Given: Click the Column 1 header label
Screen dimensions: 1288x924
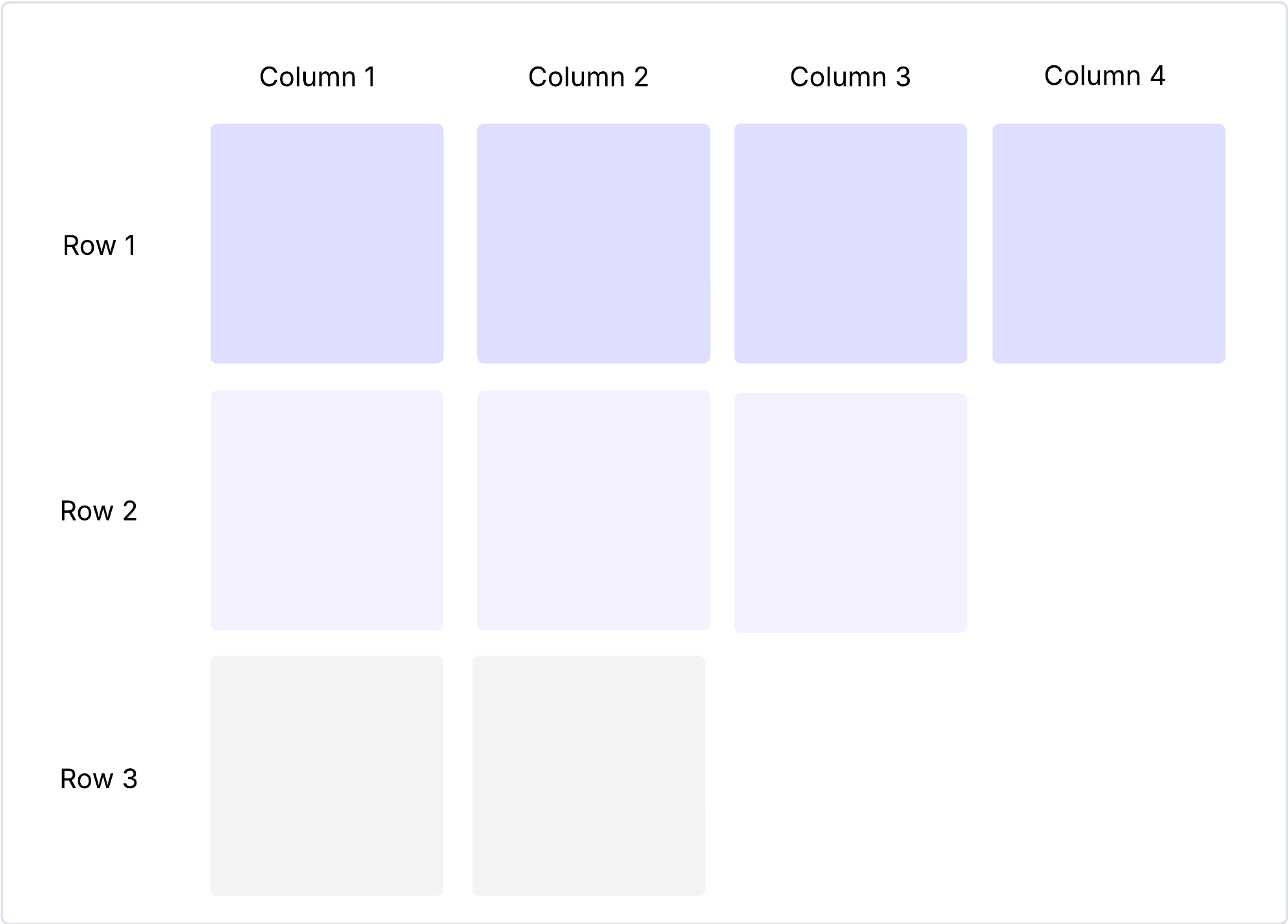Looking at the screenshot, I should [x=317, y=77].
